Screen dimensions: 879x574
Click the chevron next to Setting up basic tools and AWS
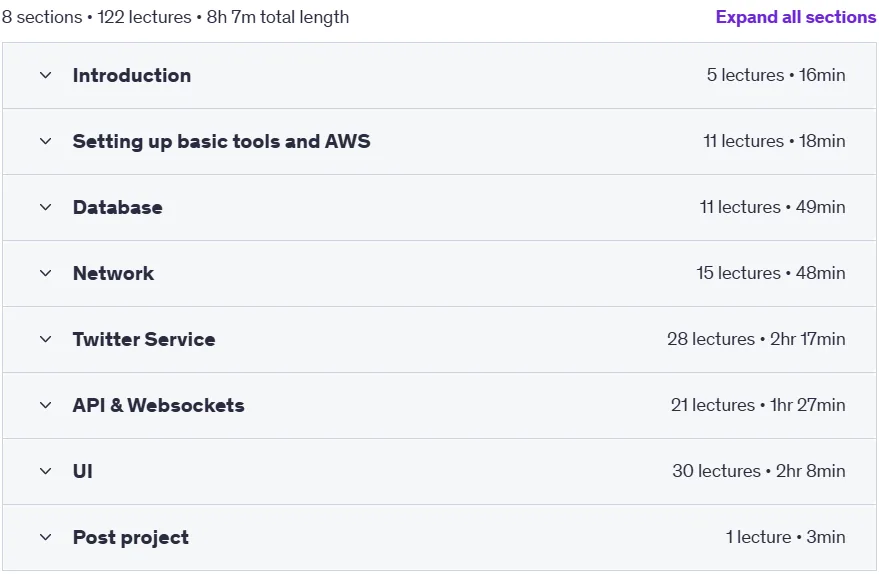[x=45, y=141]
